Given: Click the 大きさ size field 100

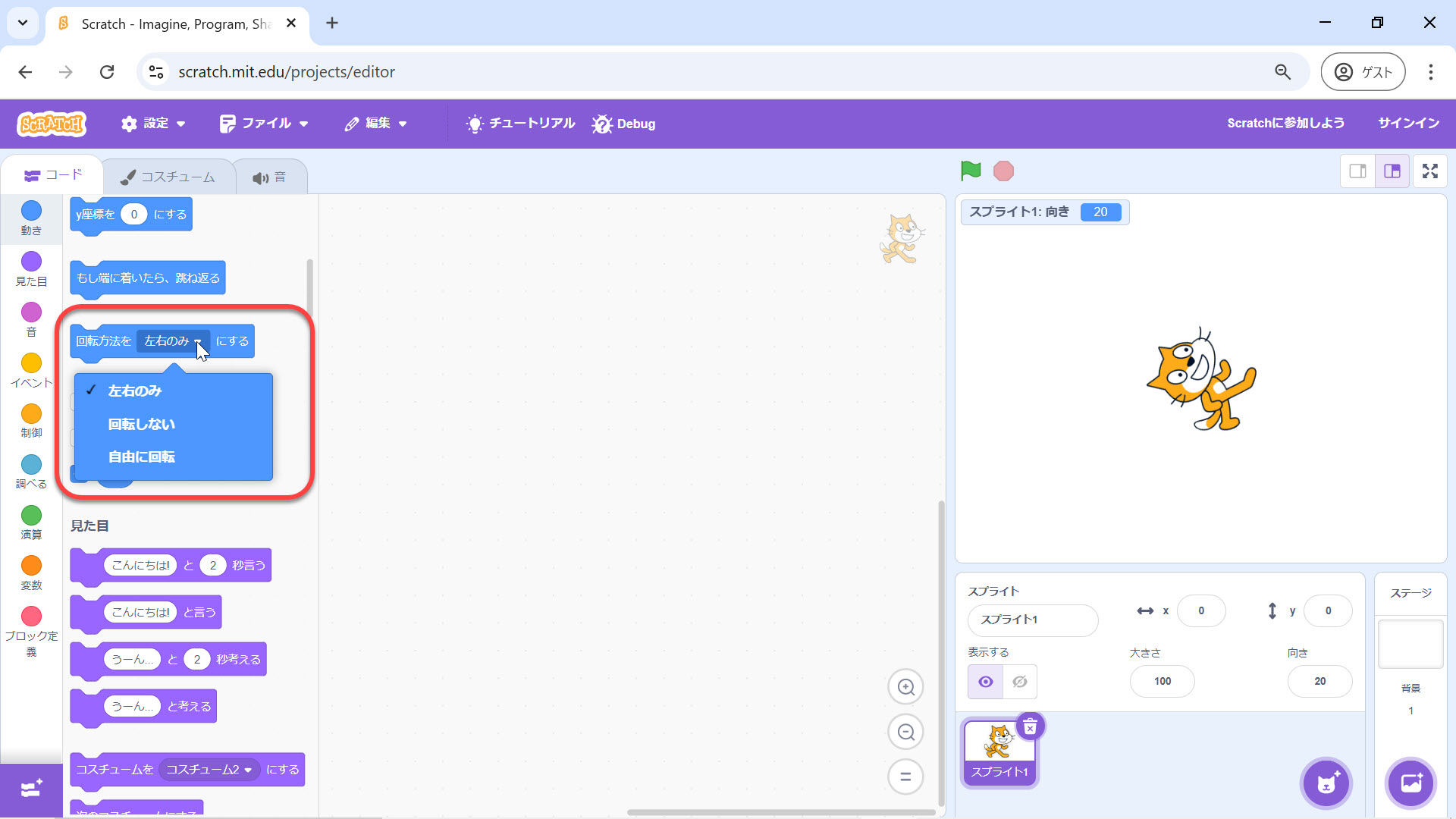Looking at the screenshot, I should click(x=1162, y=681).
